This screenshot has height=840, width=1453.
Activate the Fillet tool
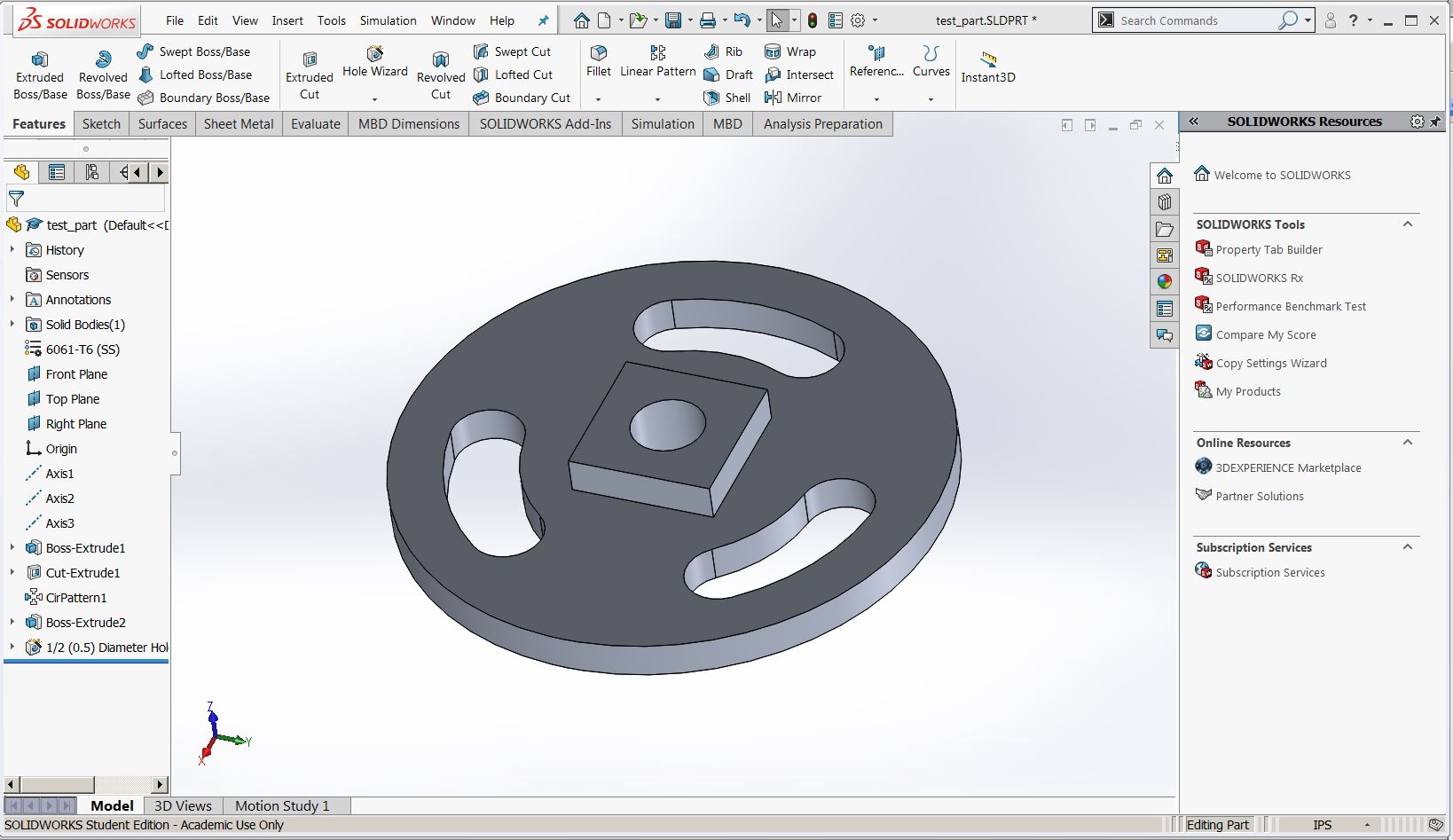[599, 62]
